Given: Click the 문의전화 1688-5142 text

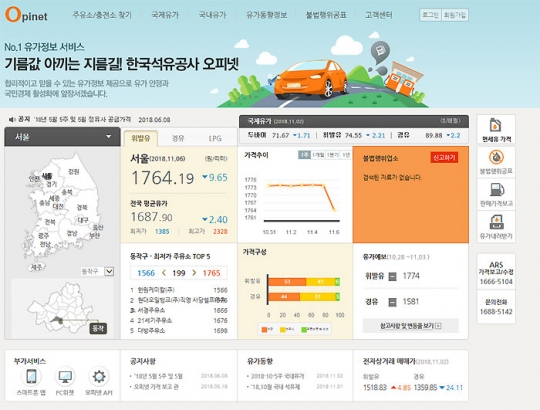Looking at the screenshot, I should point(496,307).
